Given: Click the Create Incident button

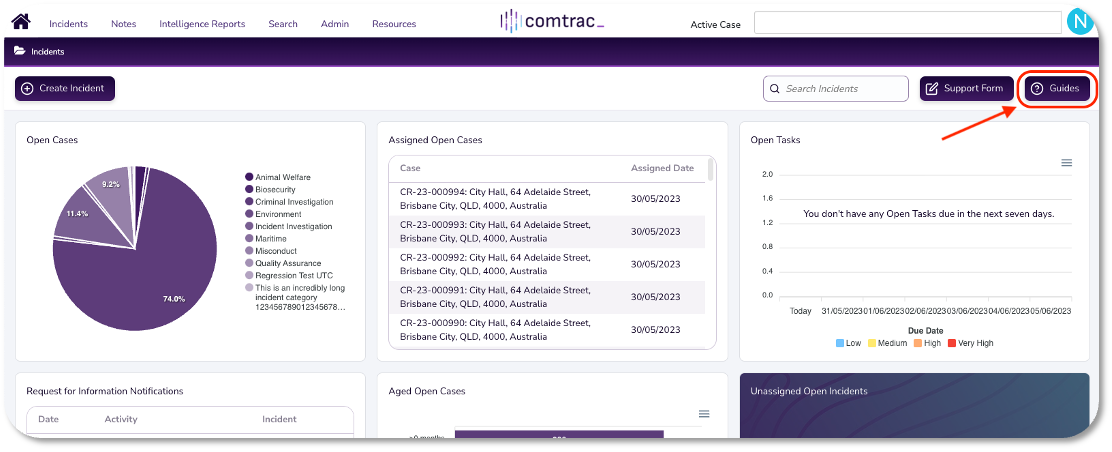Looking at the screenshot, I should (65, 89).
